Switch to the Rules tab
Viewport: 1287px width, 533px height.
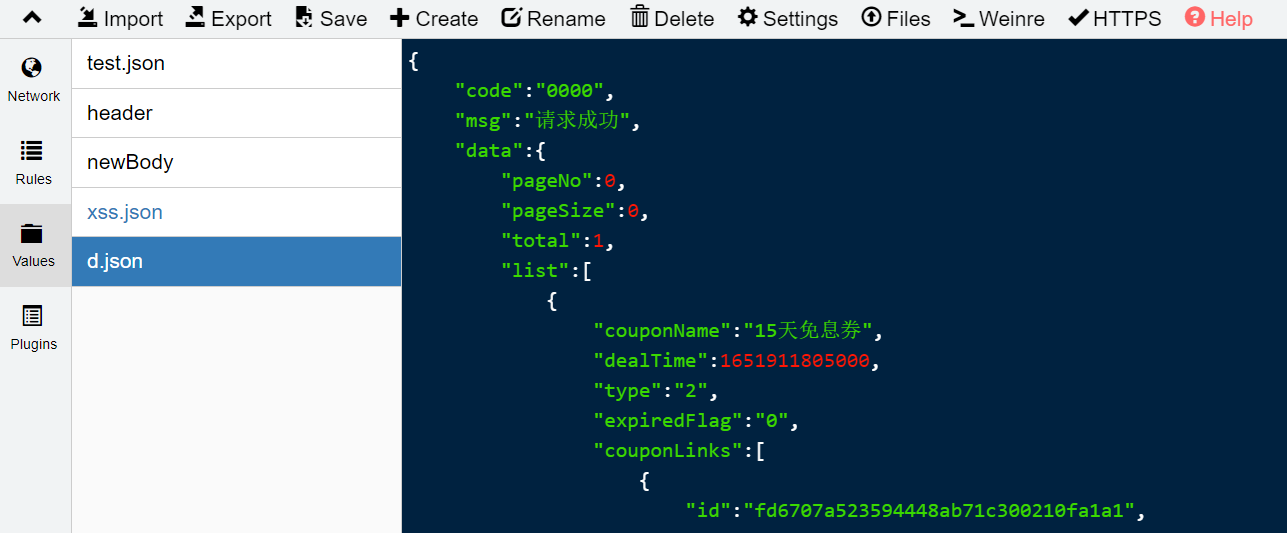click(x=34, y=163)
